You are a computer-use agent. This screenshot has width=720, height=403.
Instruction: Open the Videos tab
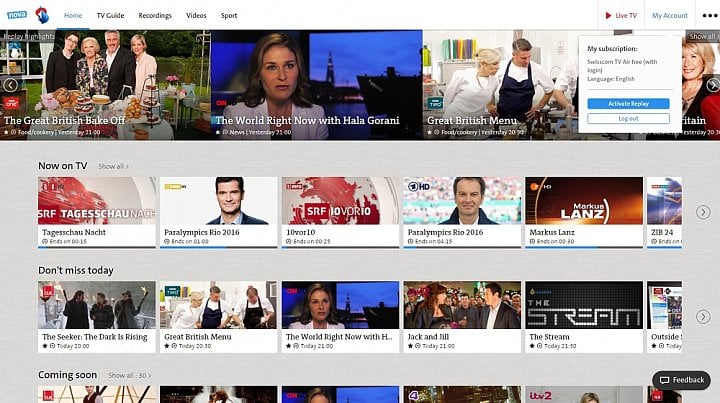coord(196,15)
